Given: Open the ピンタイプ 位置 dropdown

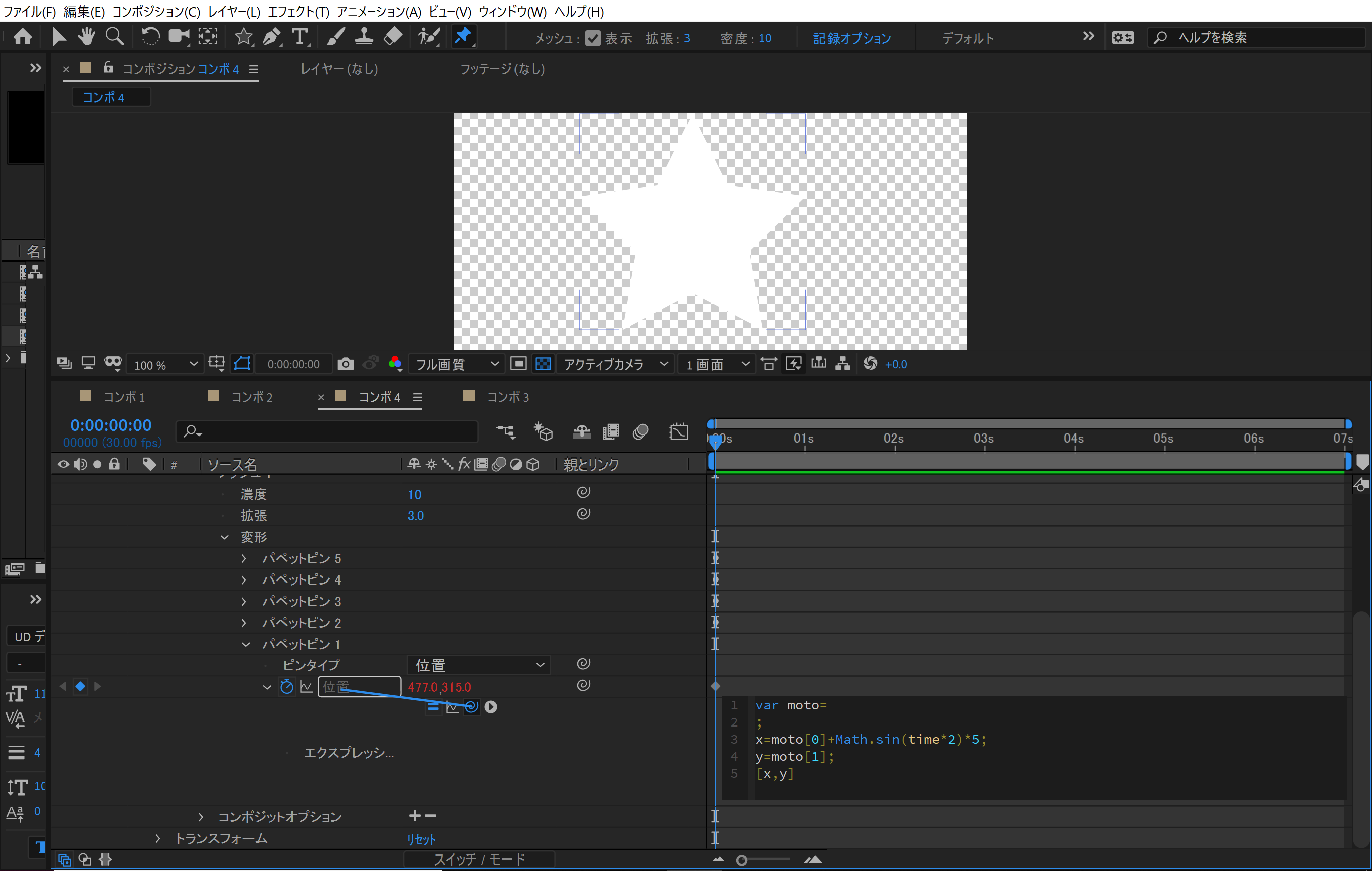Looking at the screenshot, I should tap(478, 665).
